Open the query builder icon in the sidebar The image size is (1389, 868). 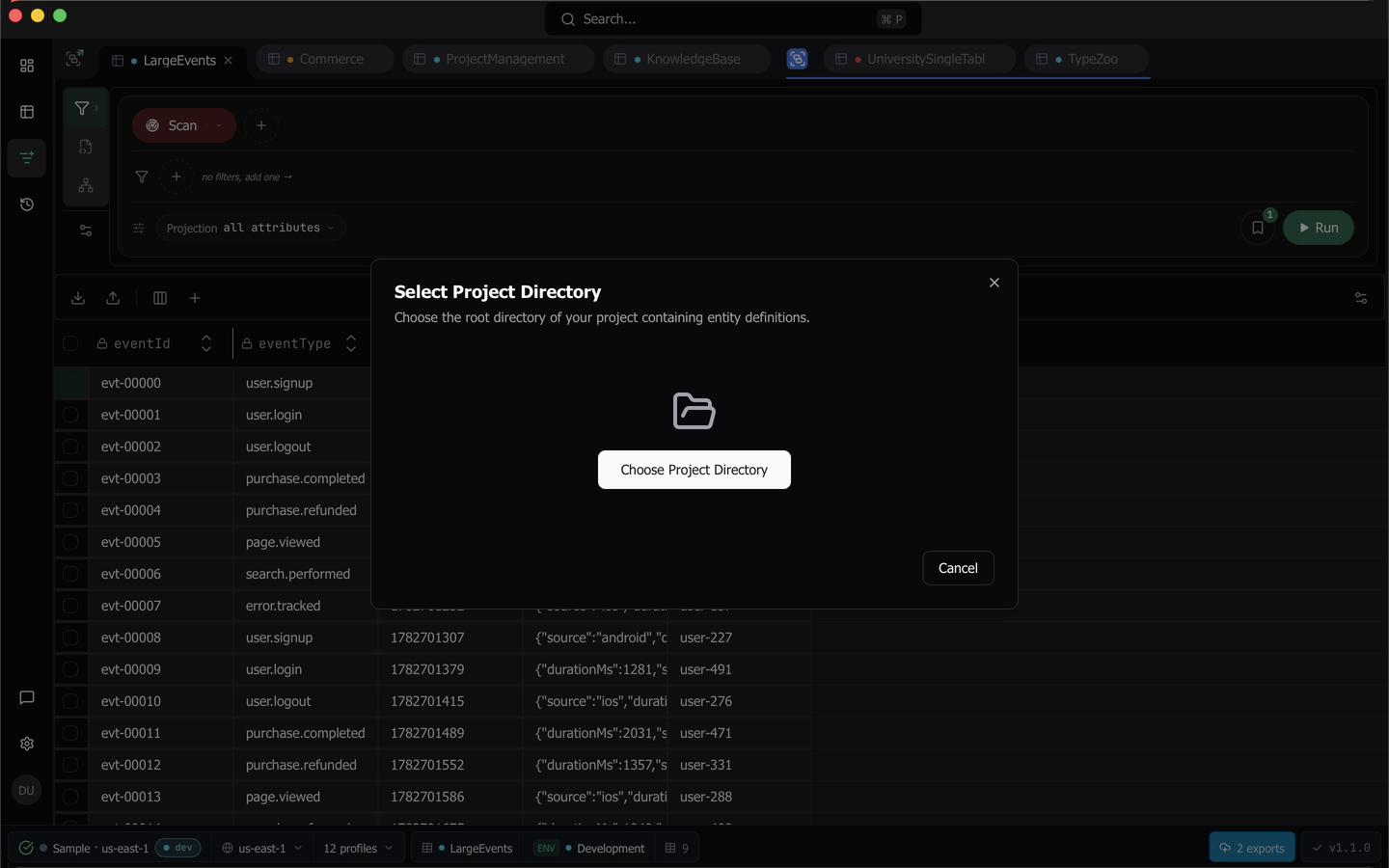pos(27,157)
